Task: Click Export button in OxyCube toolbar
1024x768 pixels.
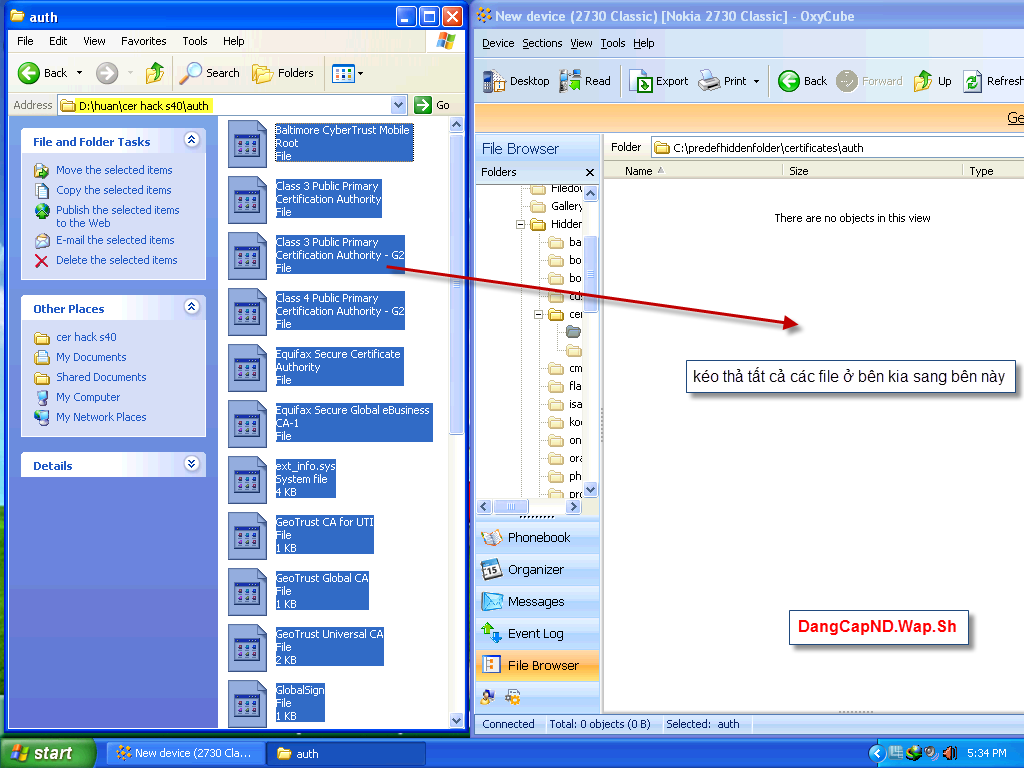Action: [x=658, y=81]
